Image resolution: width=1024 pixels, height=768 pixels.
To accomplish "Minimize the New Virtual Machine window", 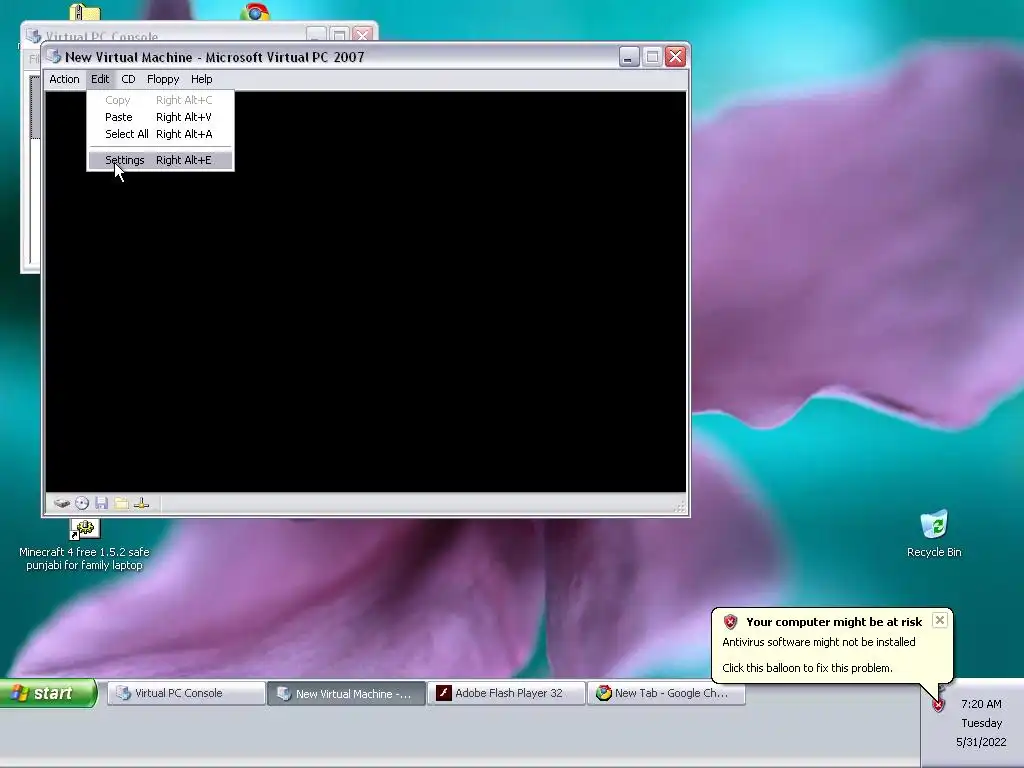I will coord(629,57).
